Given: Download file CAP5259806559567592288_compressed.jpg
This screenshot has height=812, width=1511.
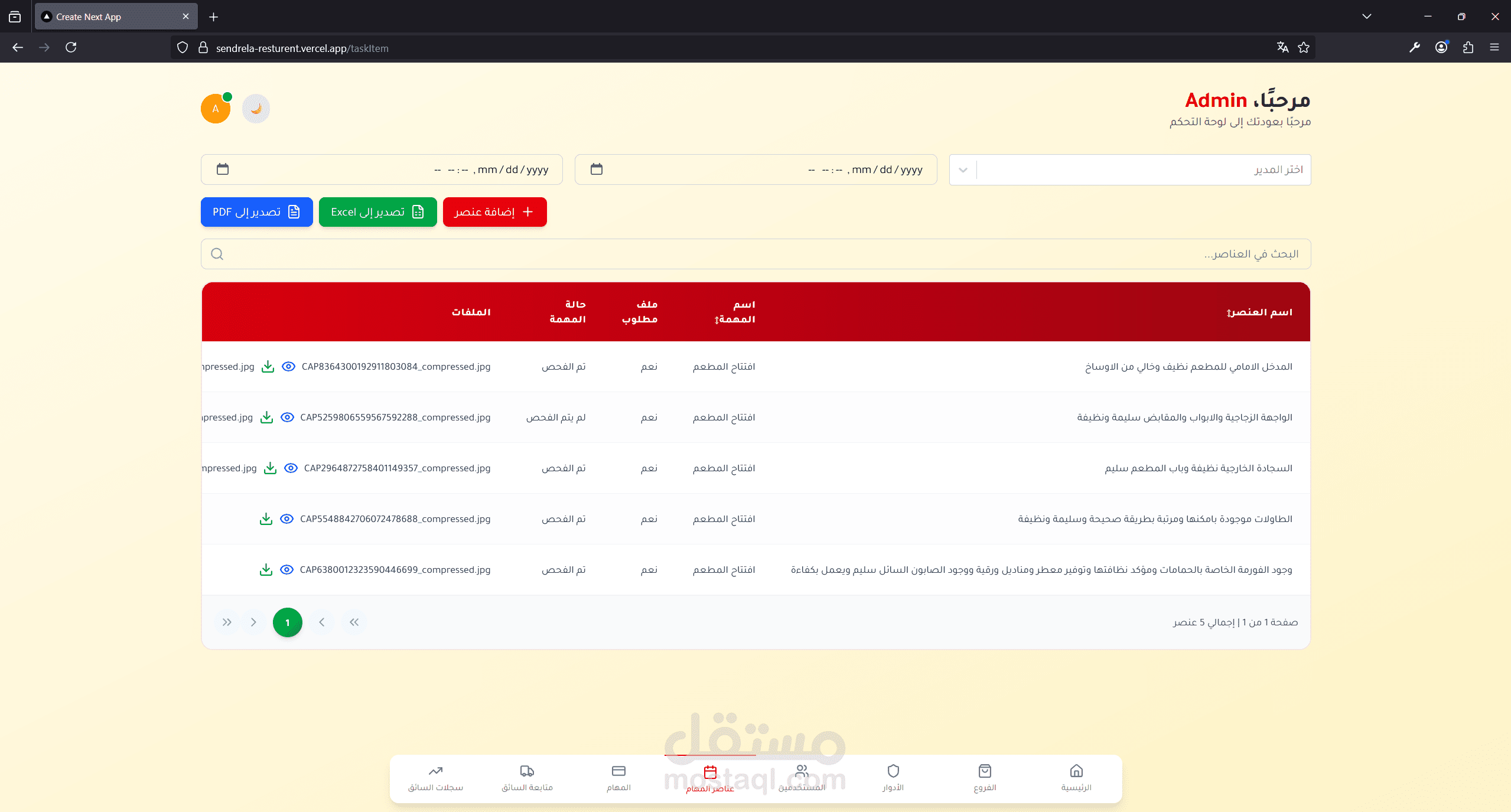Looking at the screenshot, I should (x=266, y=418).
